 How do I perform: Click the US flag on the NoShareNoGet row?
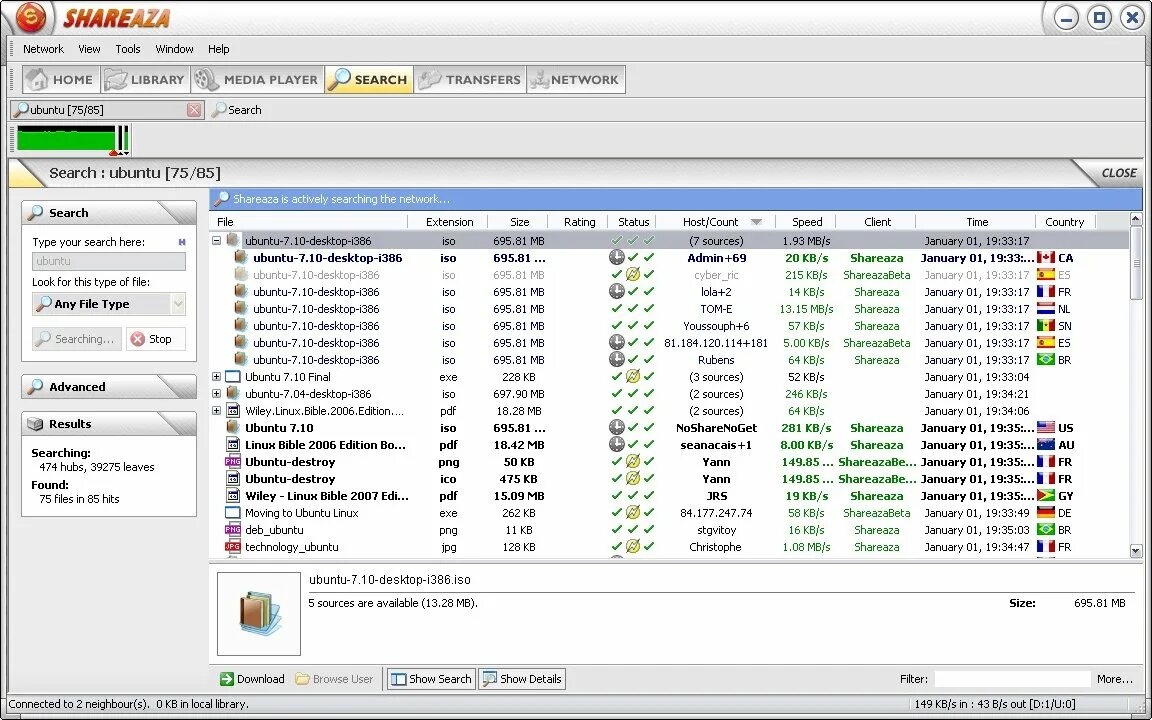1045,428
